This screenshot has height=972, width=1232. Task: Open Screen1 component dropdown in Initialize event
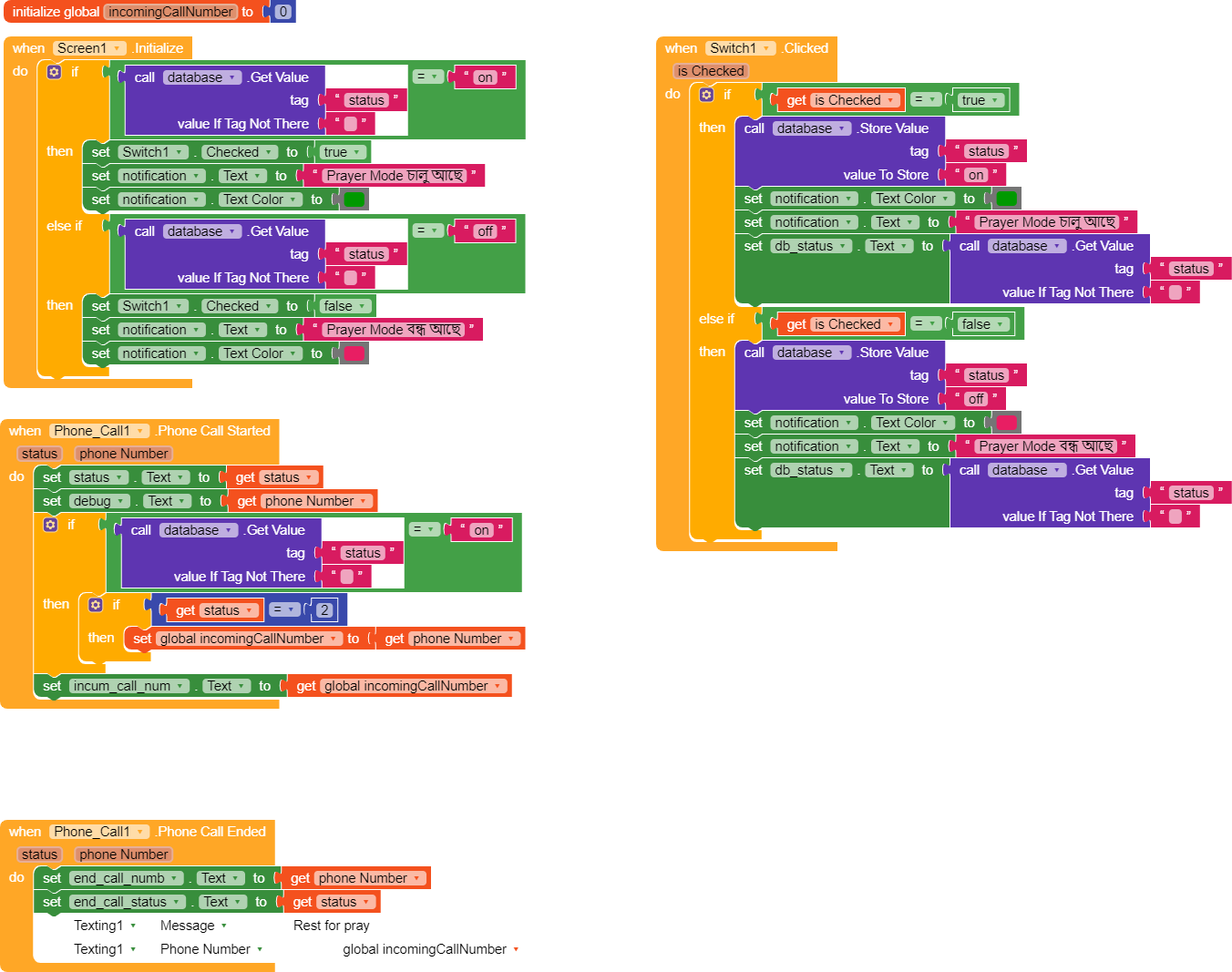coord(89,48)
